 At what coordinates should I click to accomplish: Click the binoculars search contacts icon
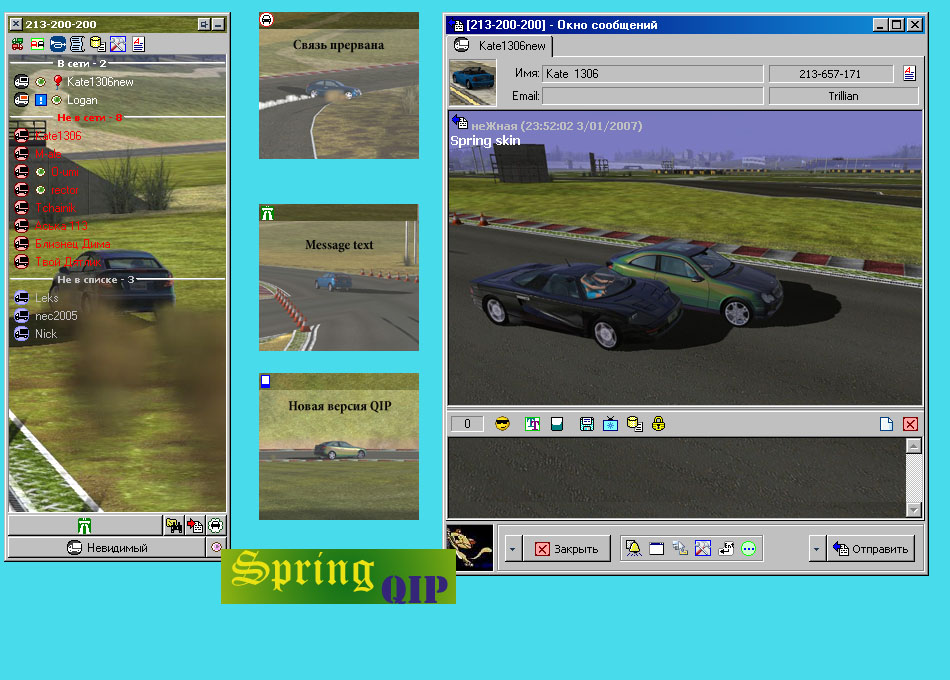point(174,525)
